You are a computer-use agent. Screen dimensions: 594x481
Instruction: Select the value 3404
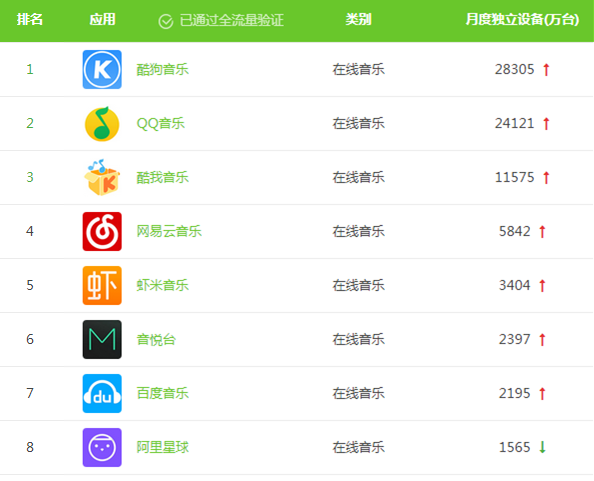click(514, 285)
